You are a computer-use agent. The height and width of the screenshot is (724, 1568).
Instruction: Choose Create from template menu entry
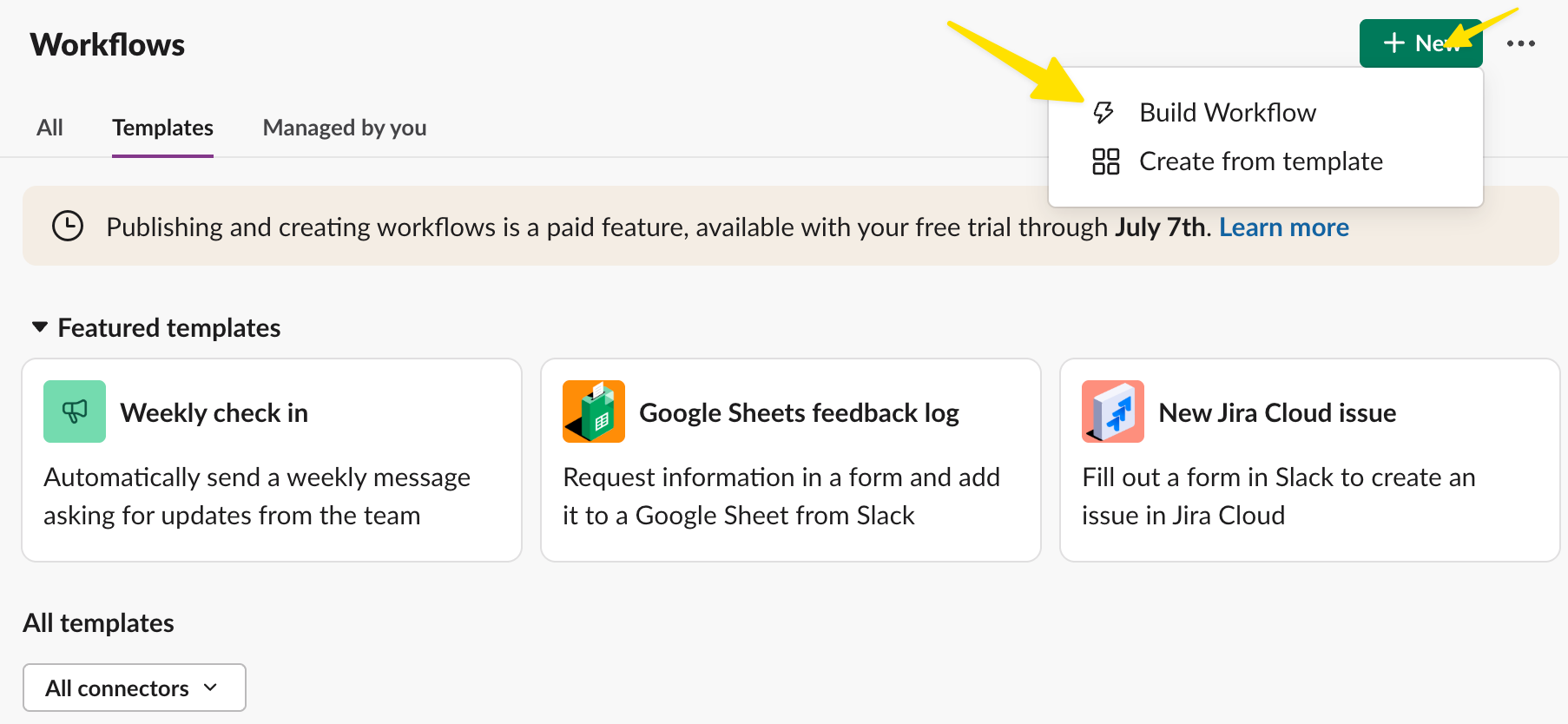1266,161
